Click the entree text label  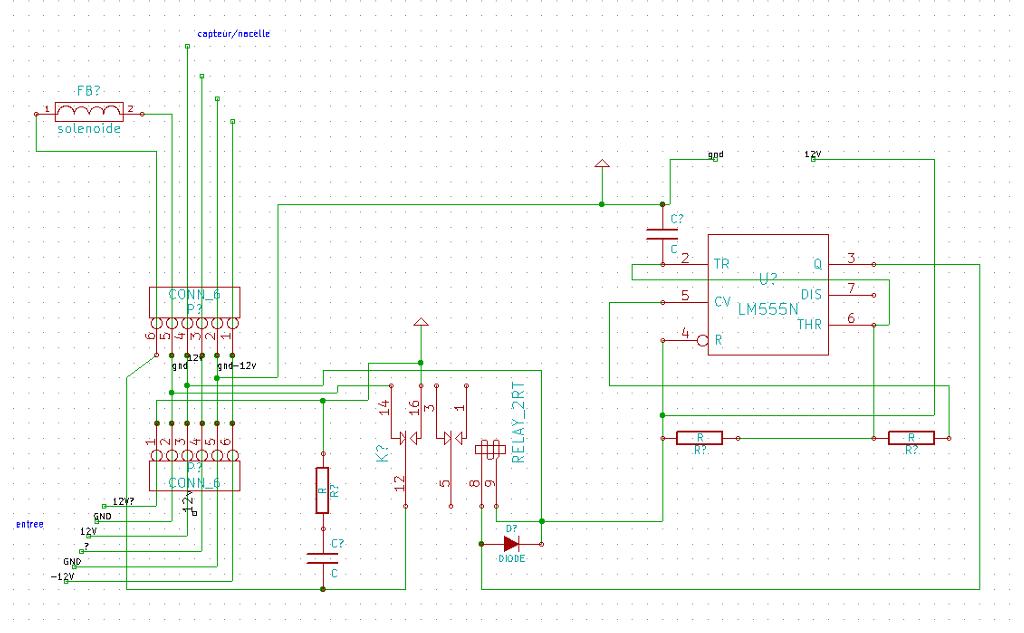[x=29, y=524]
